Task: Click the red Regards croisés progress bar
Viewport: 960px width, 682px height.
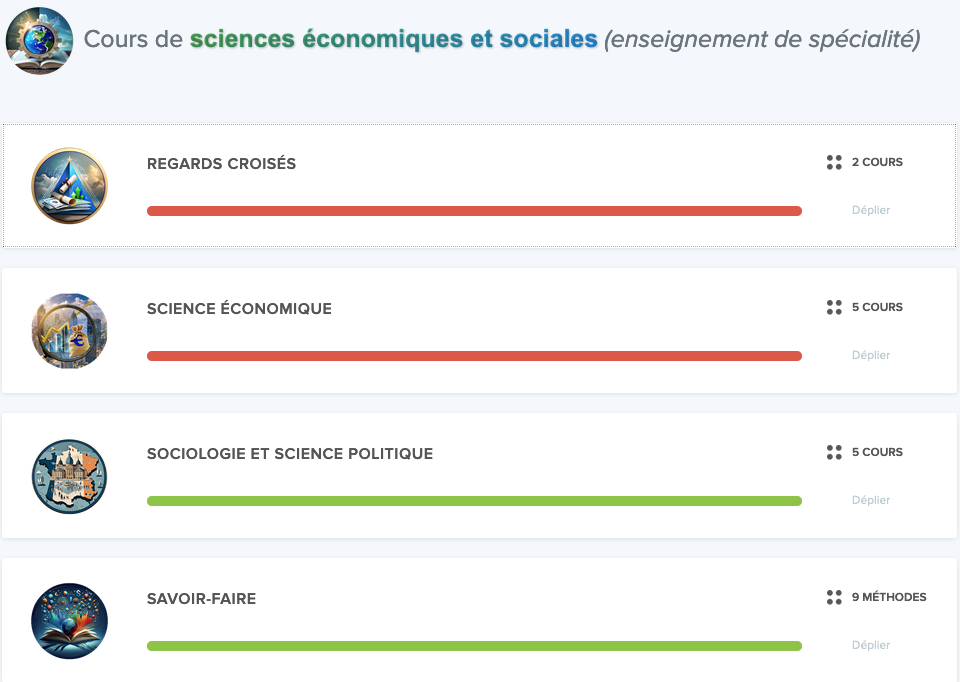Action: (x=474, y=211)
